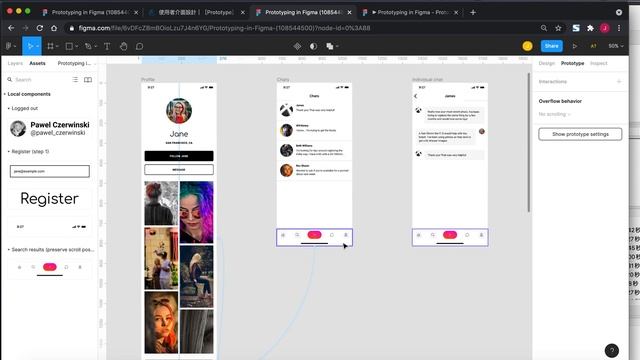Select the Text tool
Image resolution: width=640 pixels, height=360 pixels.
(107, 47)
